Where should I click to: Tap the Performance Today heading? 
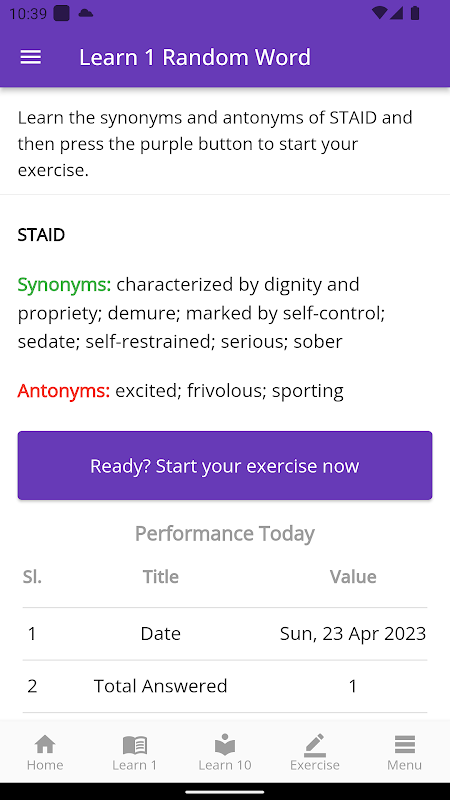(x=225, y=534)
